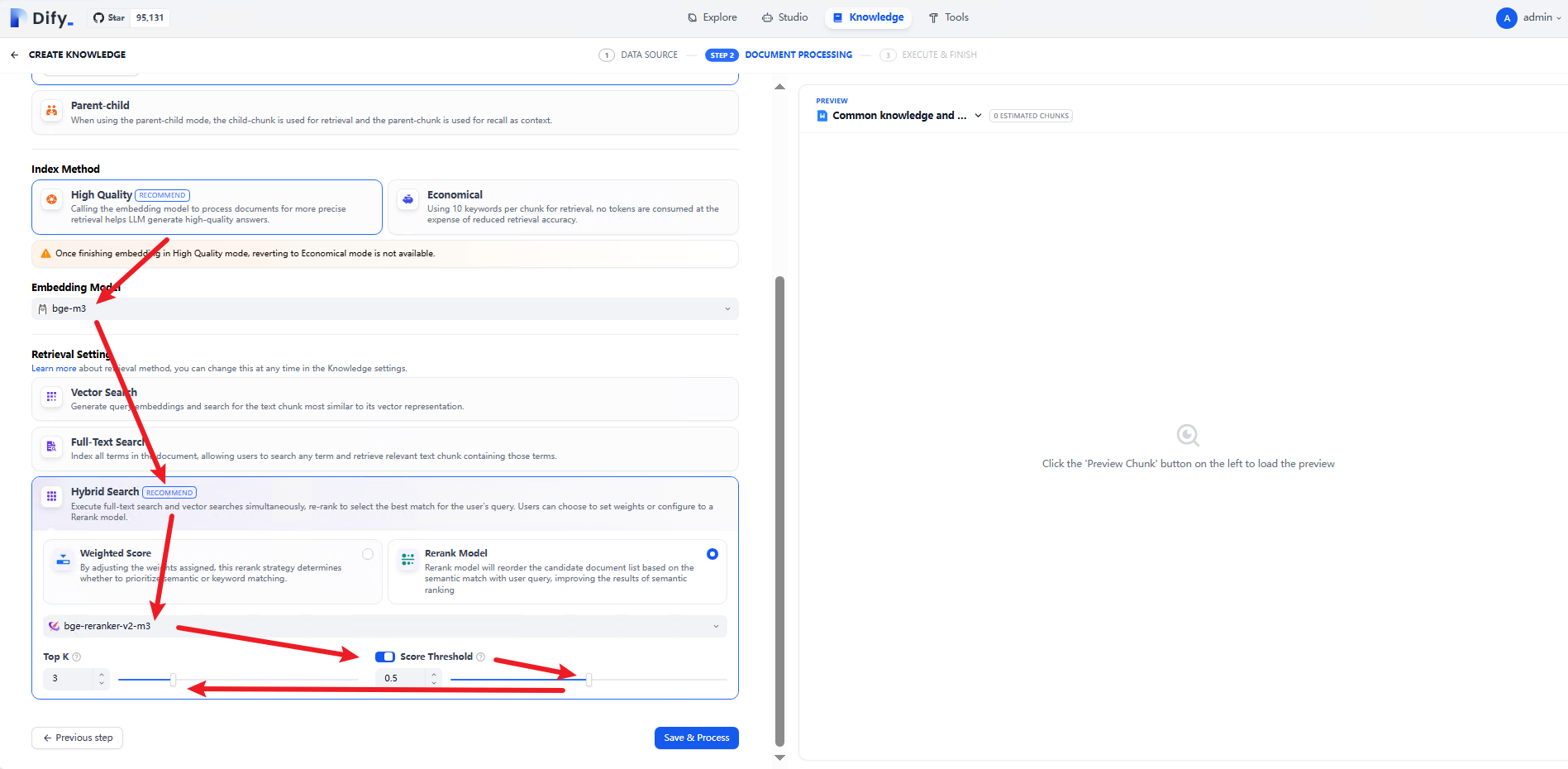Screen dimensions: 1568x769
Task: Click the Rerank Model icon
Action: tap(407, 560)
